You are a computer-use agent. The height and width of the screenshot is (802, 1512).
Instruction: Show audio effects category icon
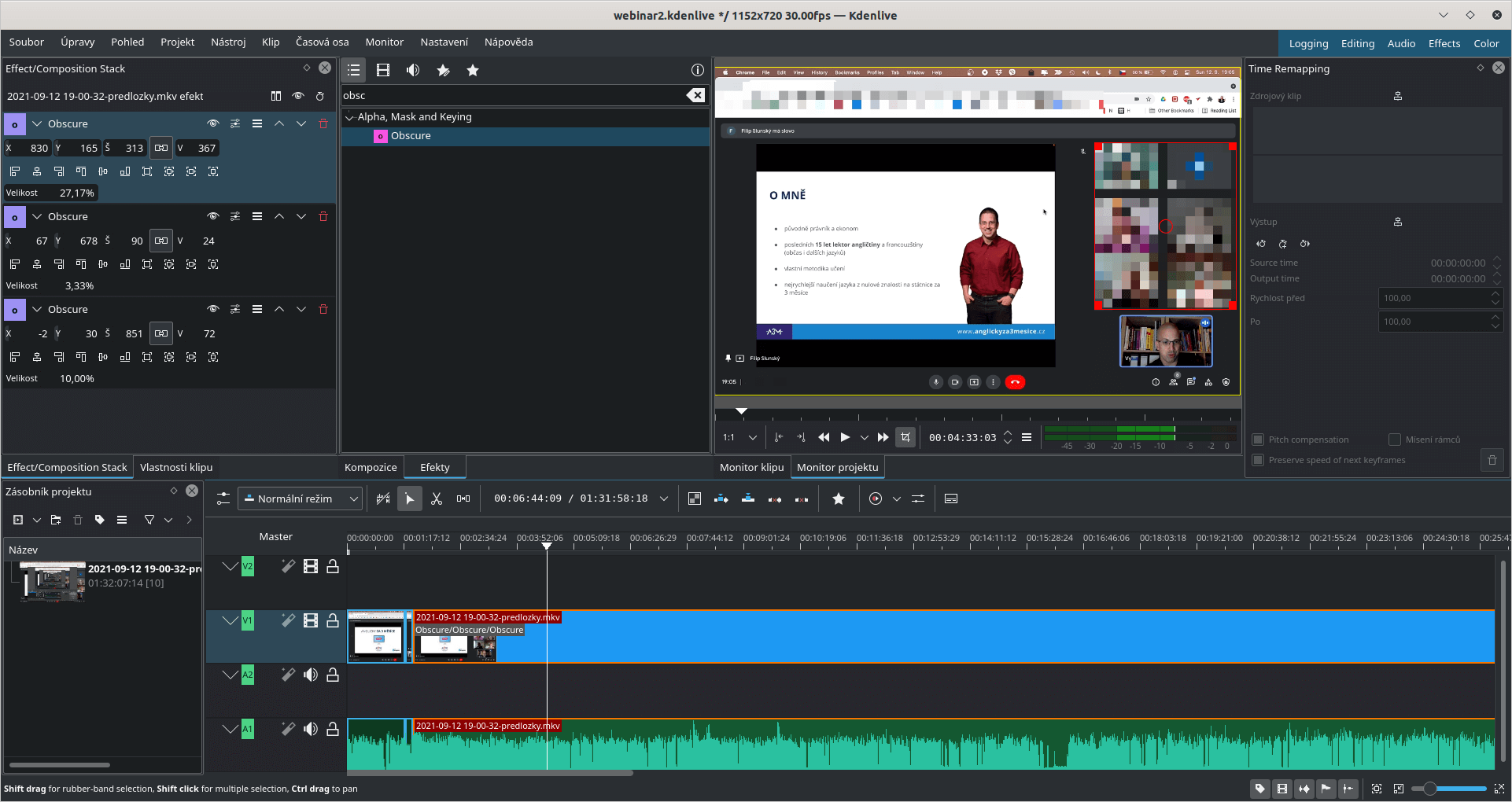(x=413, y=71)
